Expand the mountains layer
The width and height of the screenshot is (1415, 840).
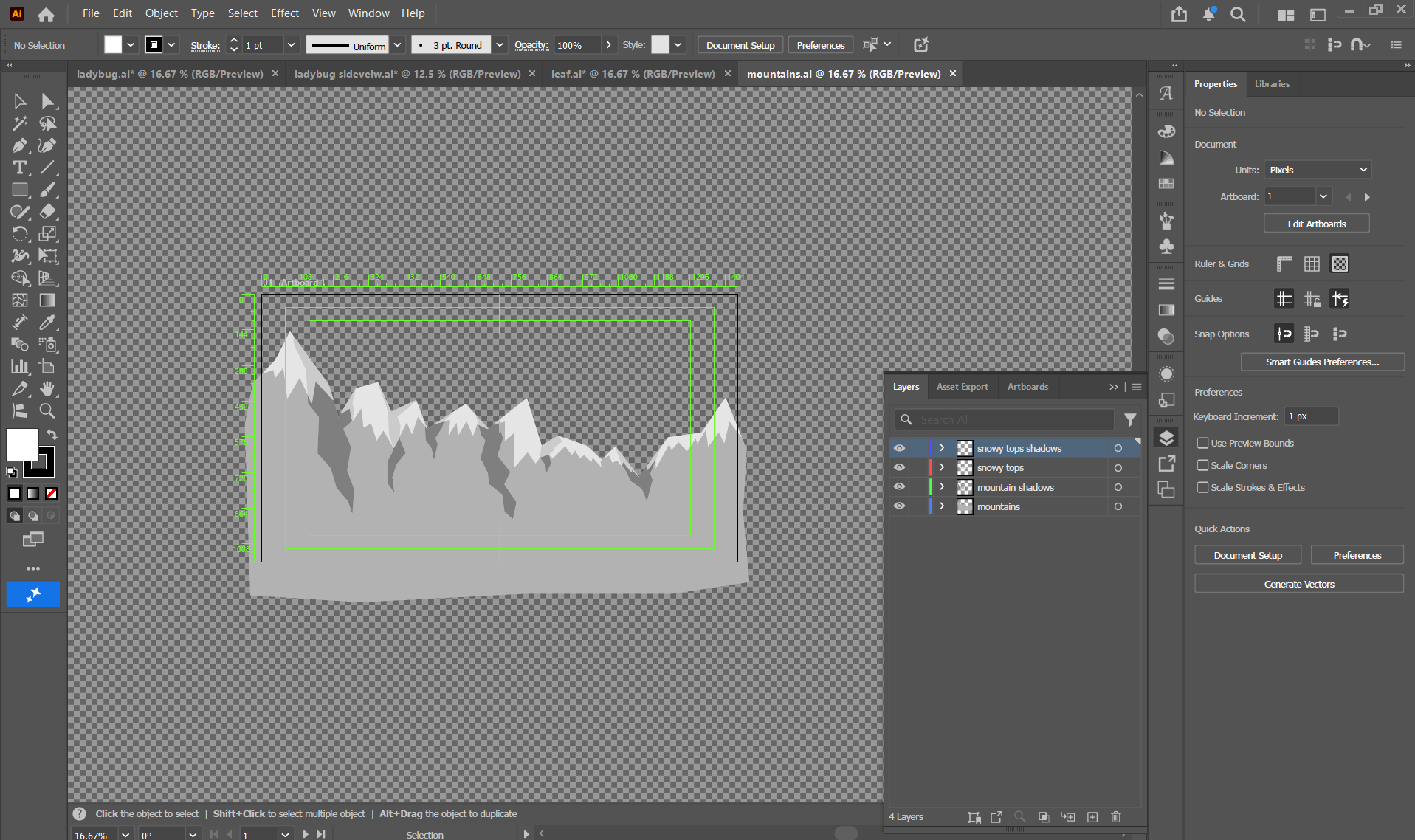pyautogui.click(x=942, y=506)
